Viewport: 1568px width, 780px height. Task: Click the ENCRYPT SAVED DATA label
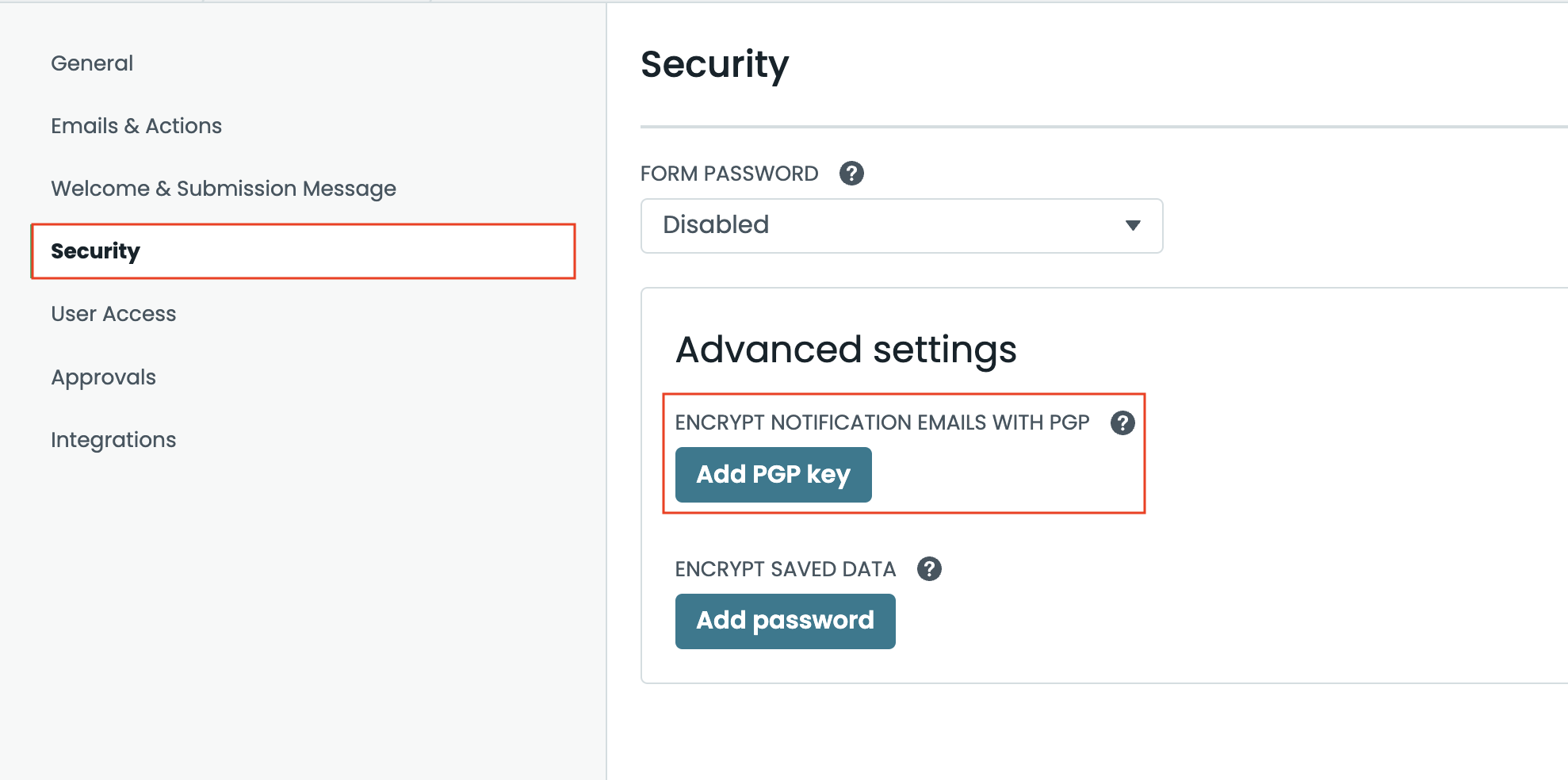click(x=785, y=569)
